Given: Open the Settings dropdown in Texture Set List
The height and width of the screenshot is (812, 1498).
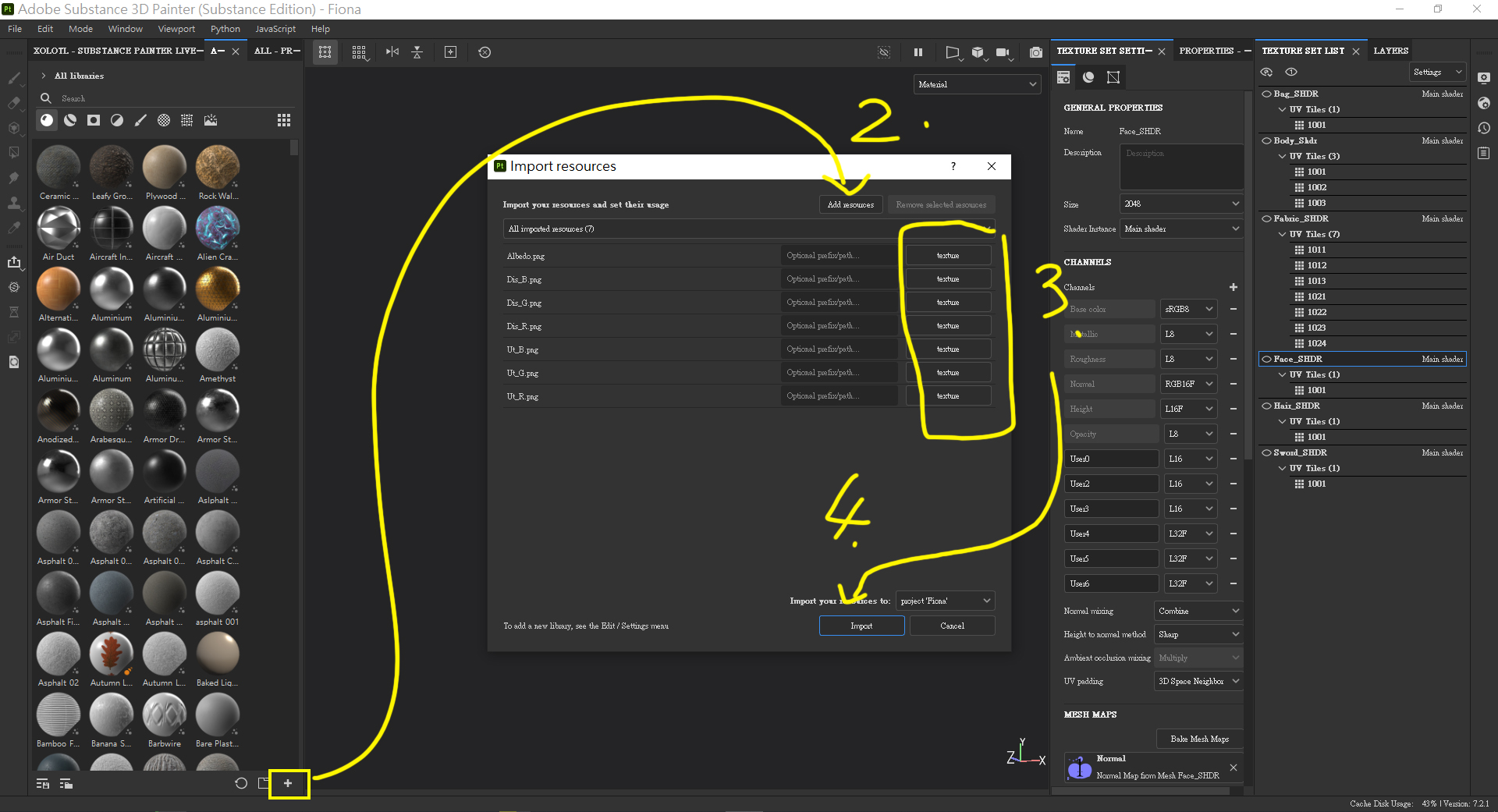Looking at the screenshot, I should pyautogui.click(x=1436, y=72).
